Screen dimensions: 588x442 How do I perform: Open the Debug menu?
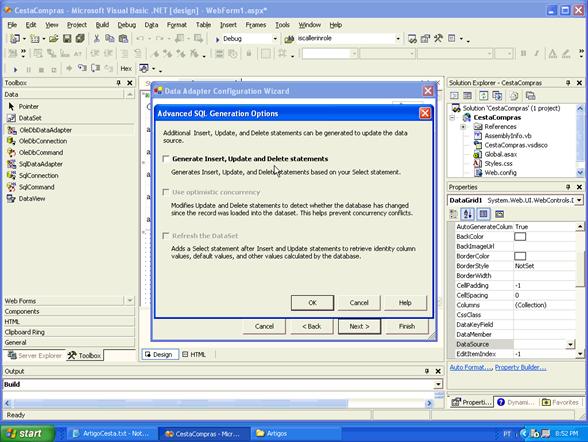126,25
